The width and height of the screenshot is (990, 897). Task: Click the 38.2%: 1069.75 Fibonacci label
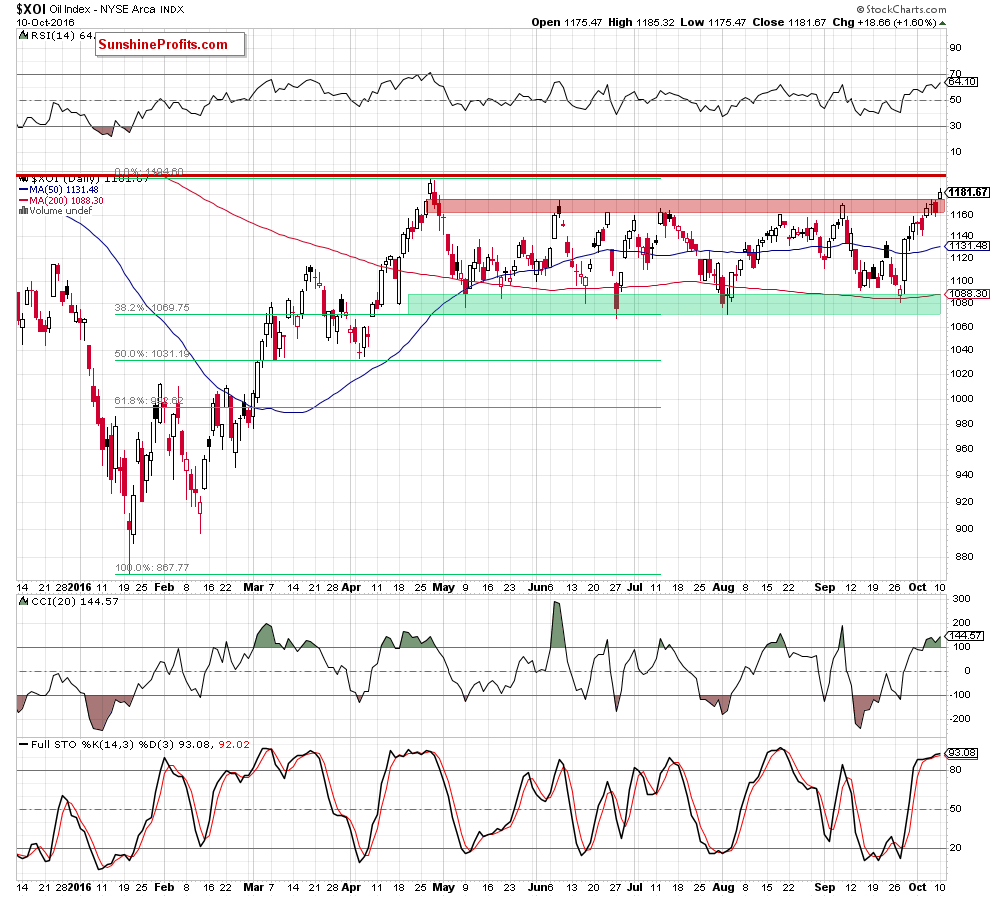[x=152, y=307]
